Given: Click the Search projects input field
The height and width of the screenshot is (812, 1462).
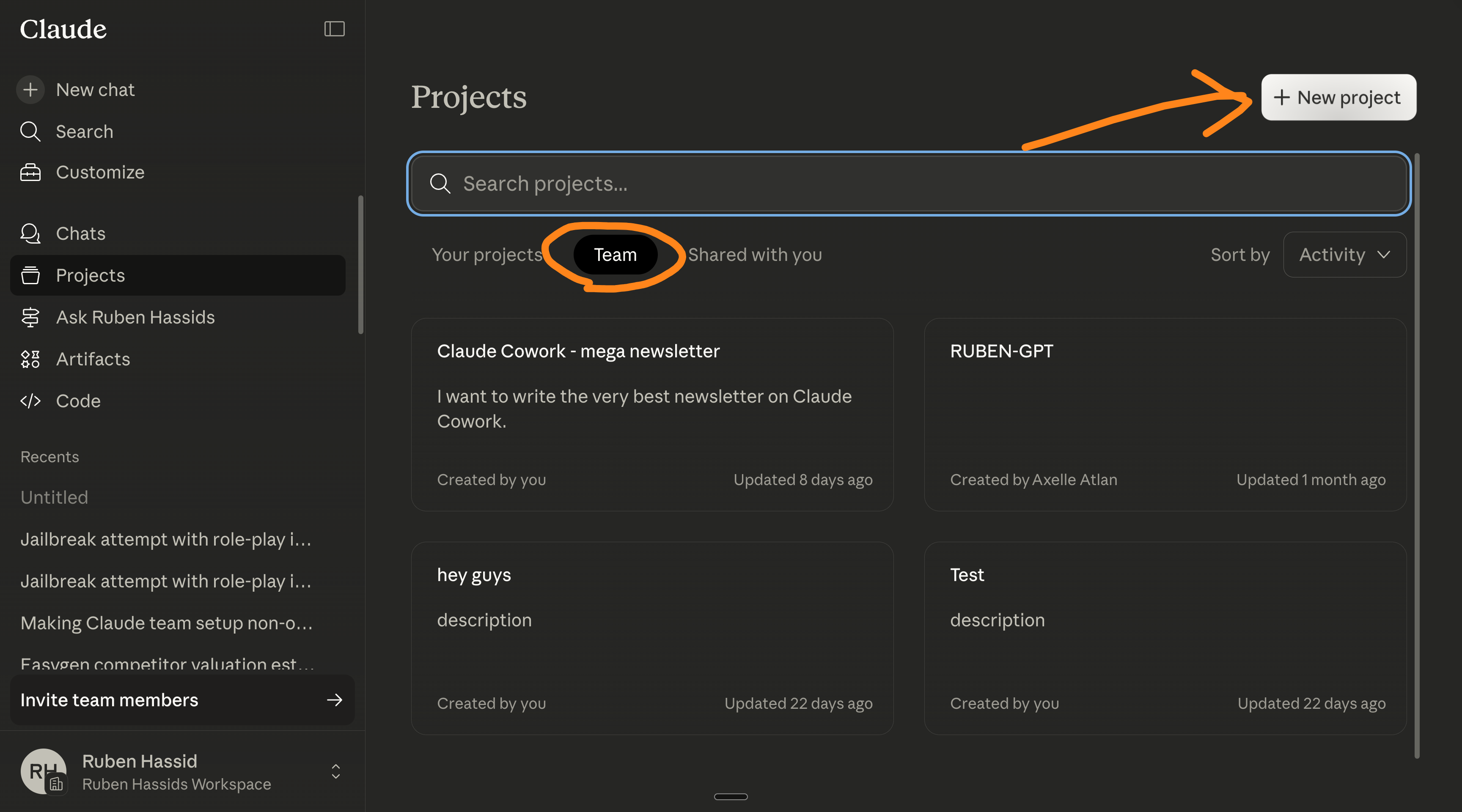Looking at the screenshot, I should pyautogui.click(x=908, y=184).
